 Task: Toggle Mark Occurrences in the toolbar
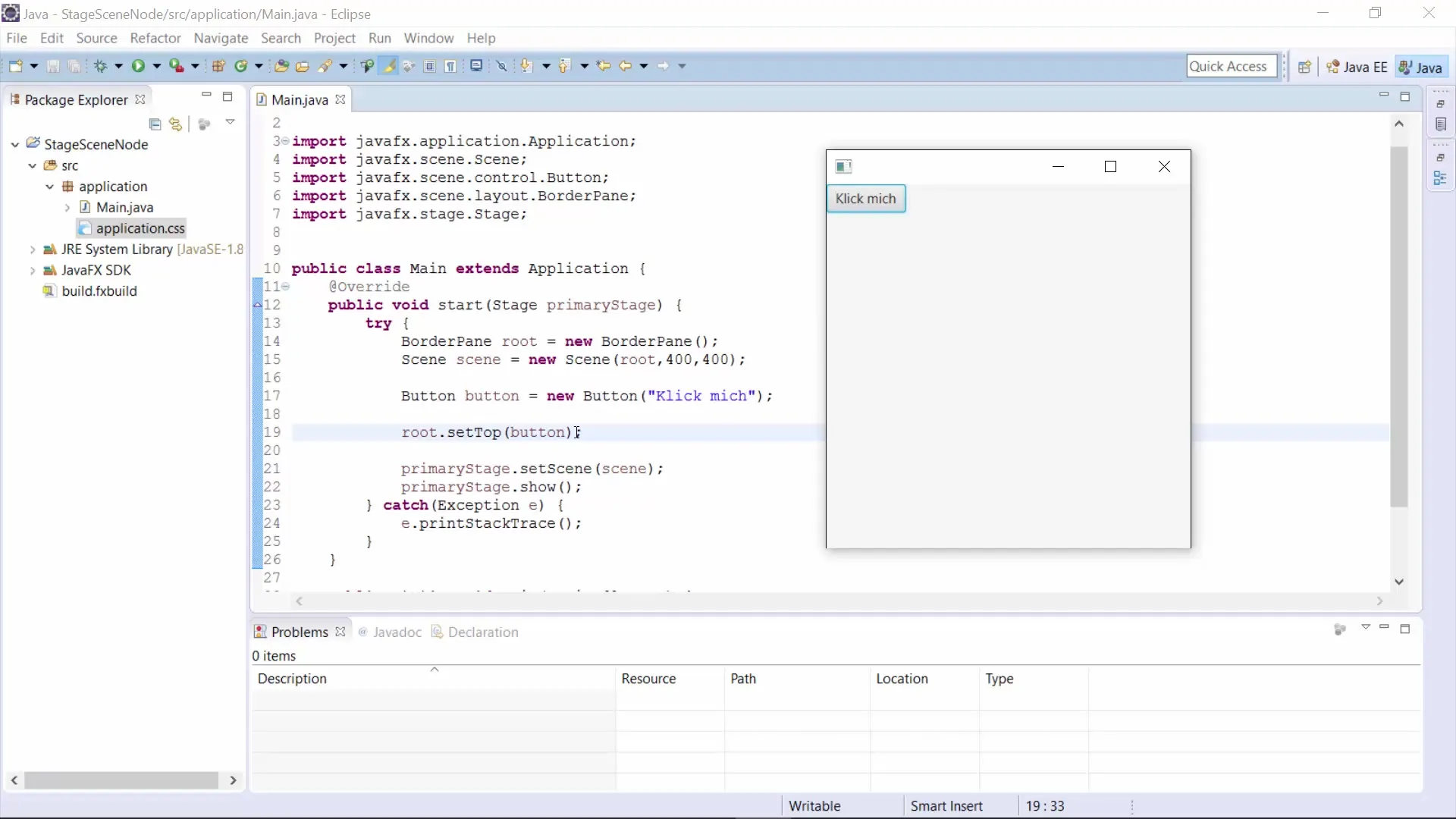pos(389,66)
